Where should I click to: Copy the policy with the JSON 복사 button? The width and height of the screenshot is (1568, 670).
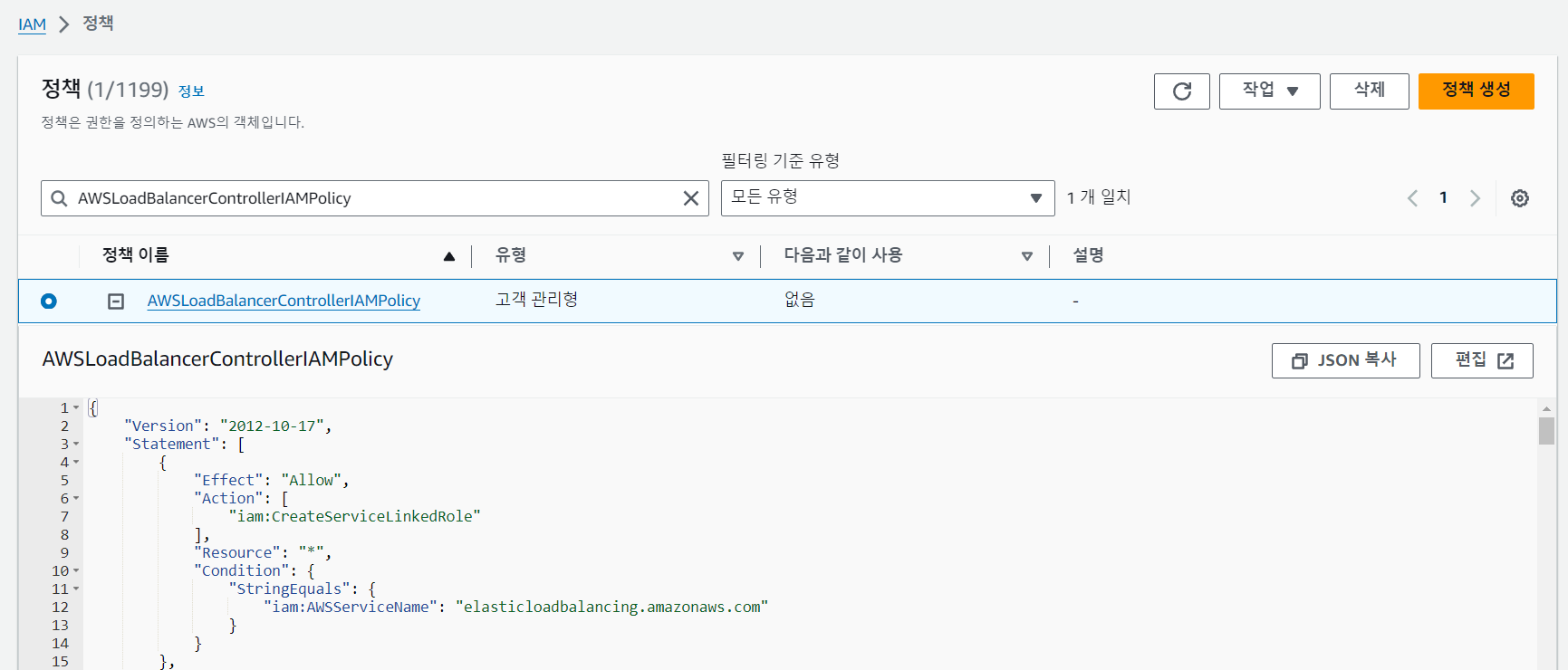[x=1345, y=360]
